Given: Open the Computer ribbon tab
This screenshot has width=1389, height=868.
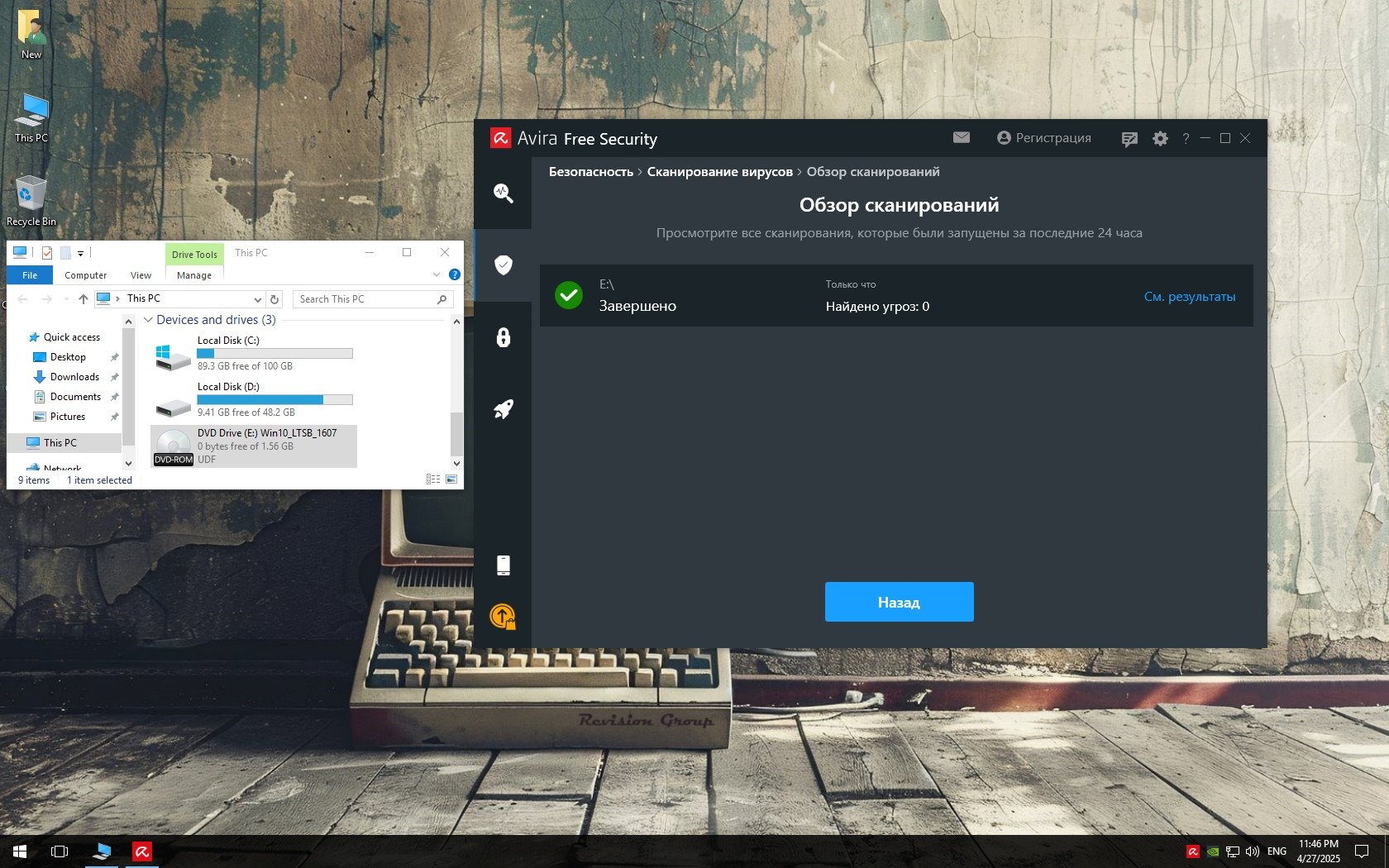Looking at the screenshot, I should click(x=86, y=275).
